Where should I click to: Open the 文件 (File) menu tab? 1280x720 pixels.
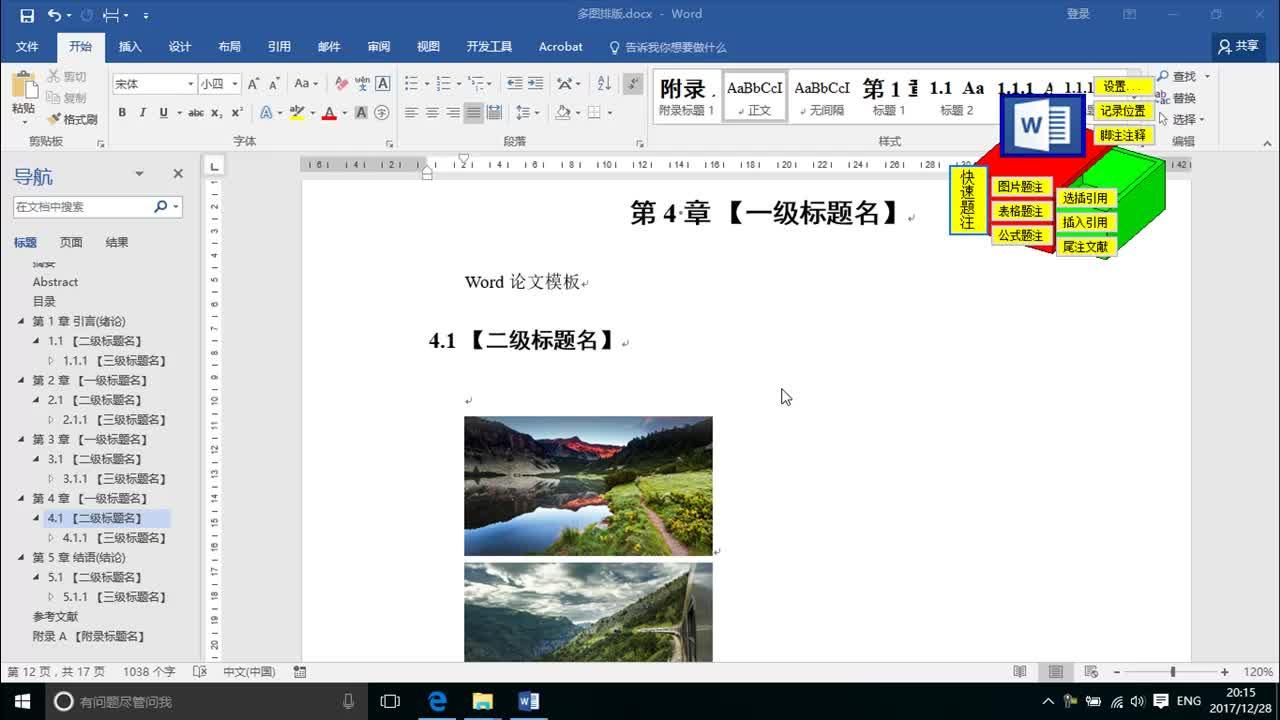(27, 47)
